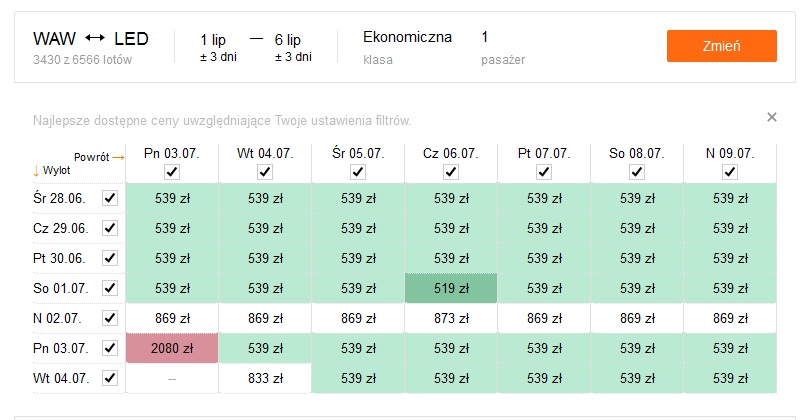Screen dimensions: 805x420
Task: Click the WAW LED route field
Action: pyautogui.click(x=91, y=47)
